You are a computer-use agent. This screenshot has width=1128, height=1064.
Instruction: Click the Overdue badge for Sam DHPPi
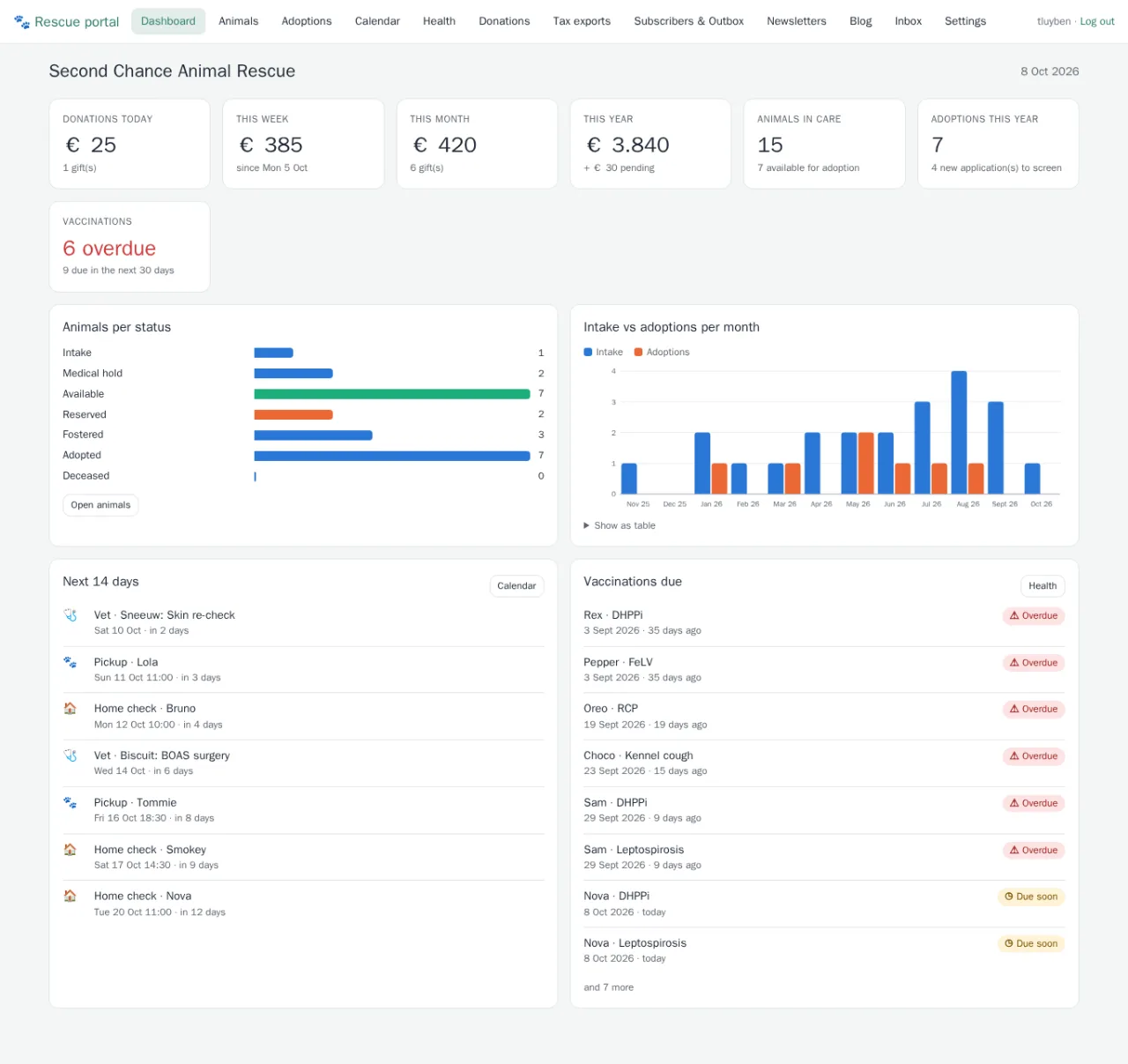[1034, 804]
